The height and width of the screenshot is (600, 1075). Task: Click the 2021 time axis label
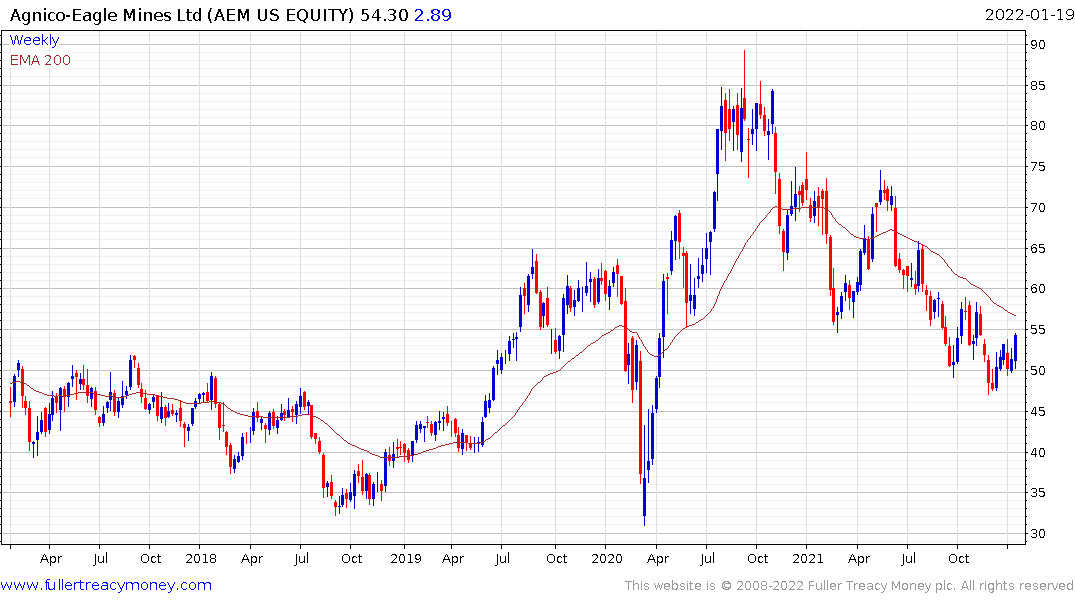click(x=808, y=558)
